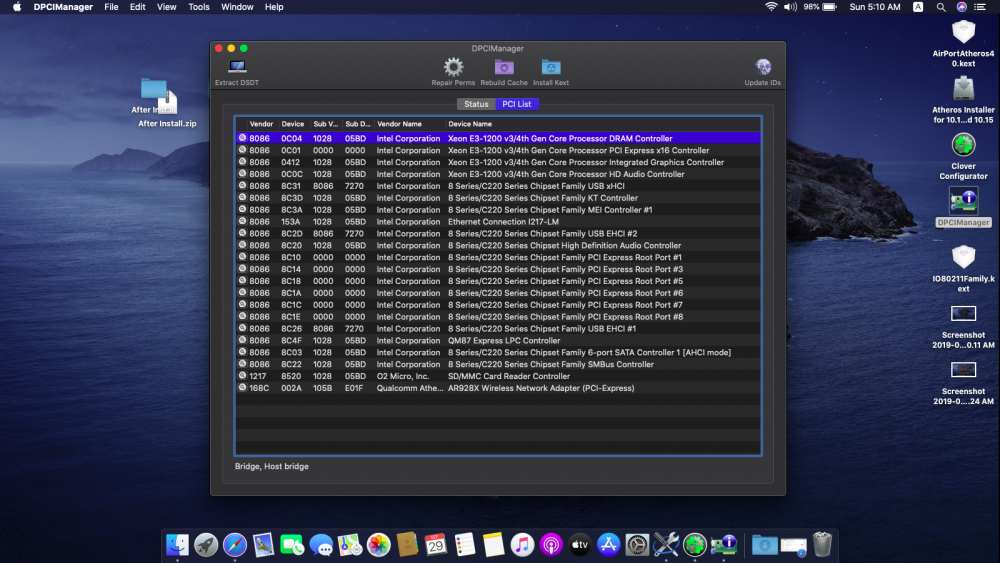Select the High Definition Audio Controller row
The width and height of the screenshot is (1000, 563).
(x=498, y=245)
